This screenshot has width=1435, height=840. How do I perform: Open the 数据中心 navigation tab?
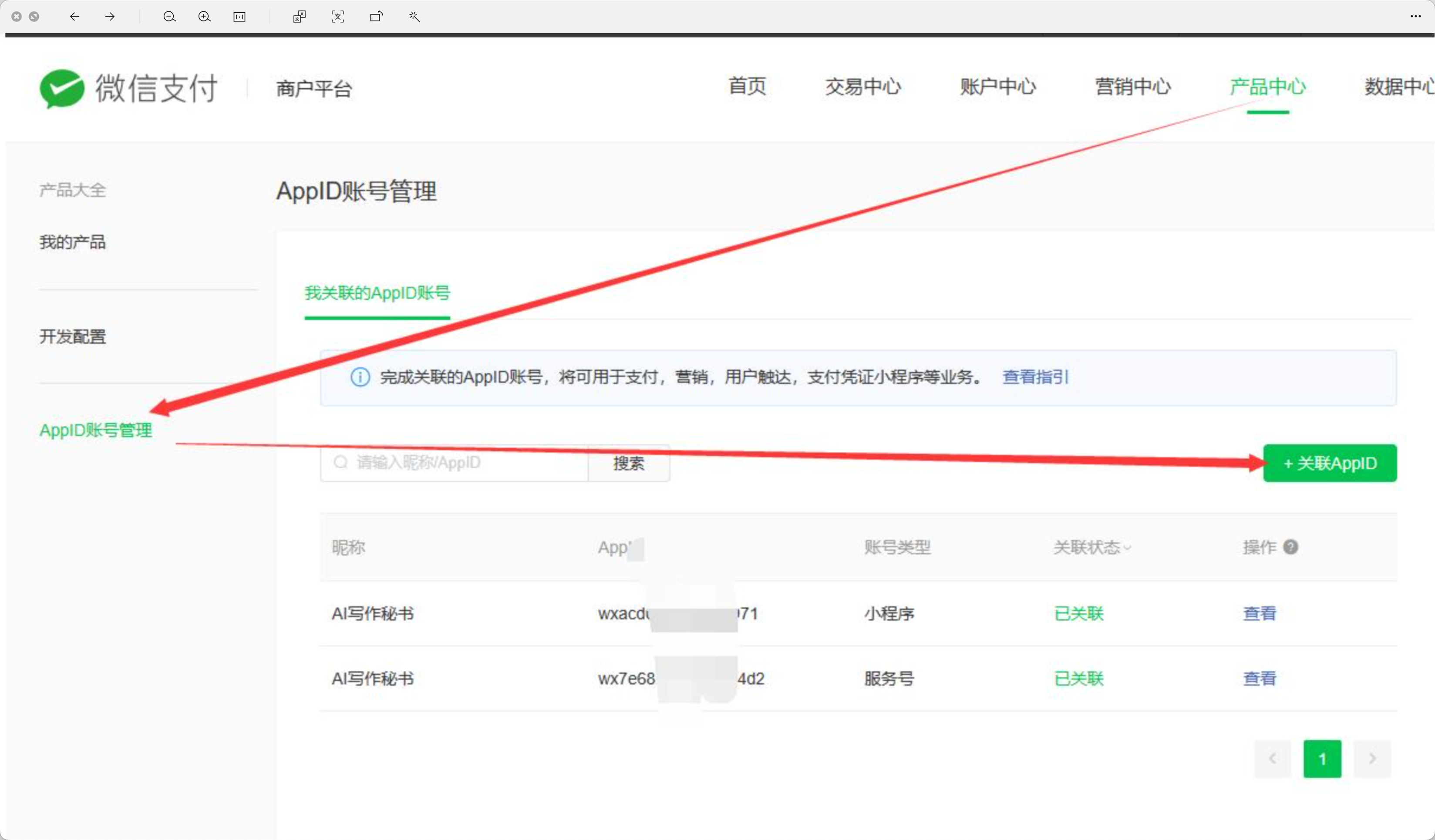pyautogui.click(x=1399, y=87)
